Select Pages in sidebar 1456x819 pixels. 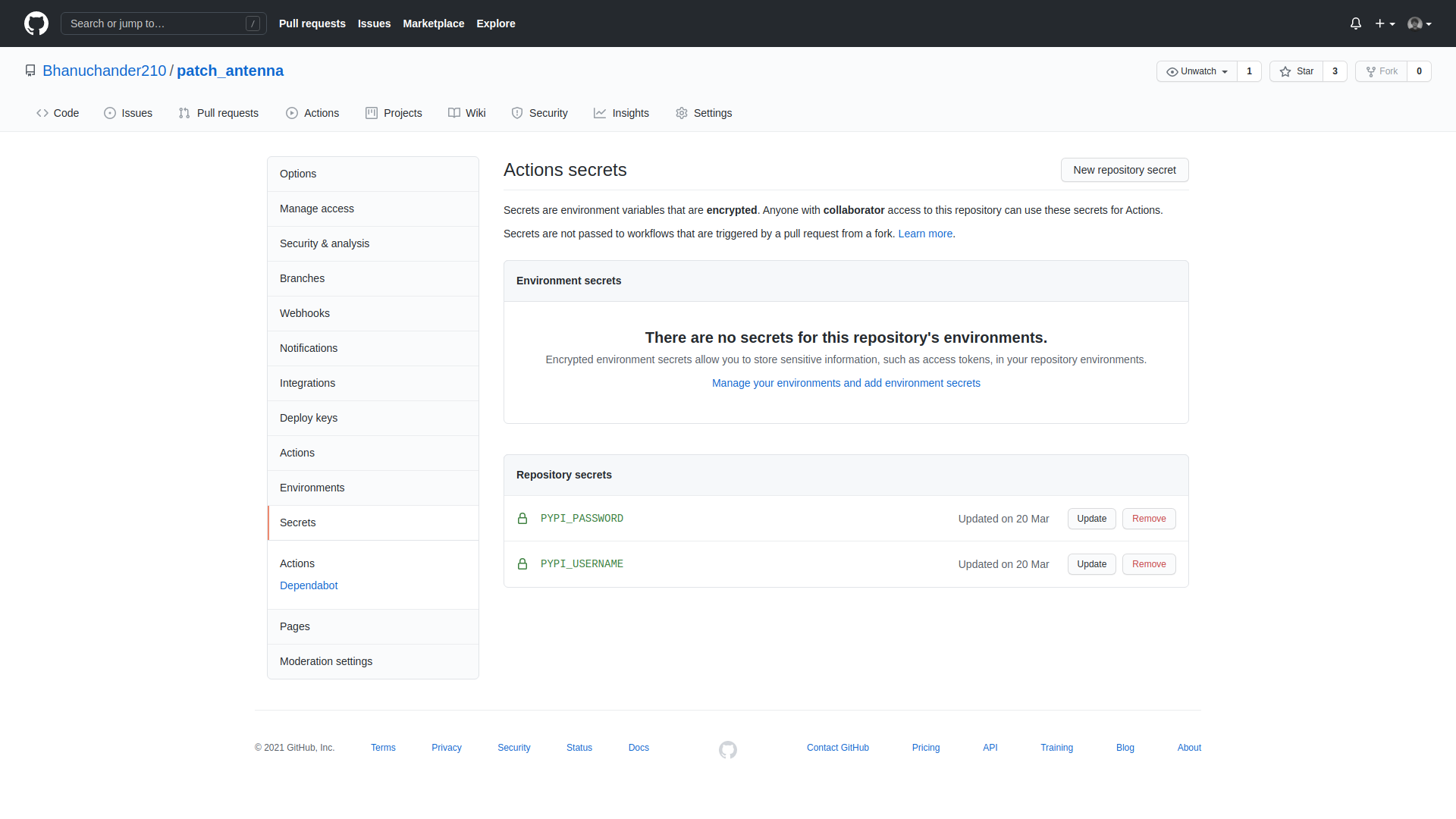point(373,627)
